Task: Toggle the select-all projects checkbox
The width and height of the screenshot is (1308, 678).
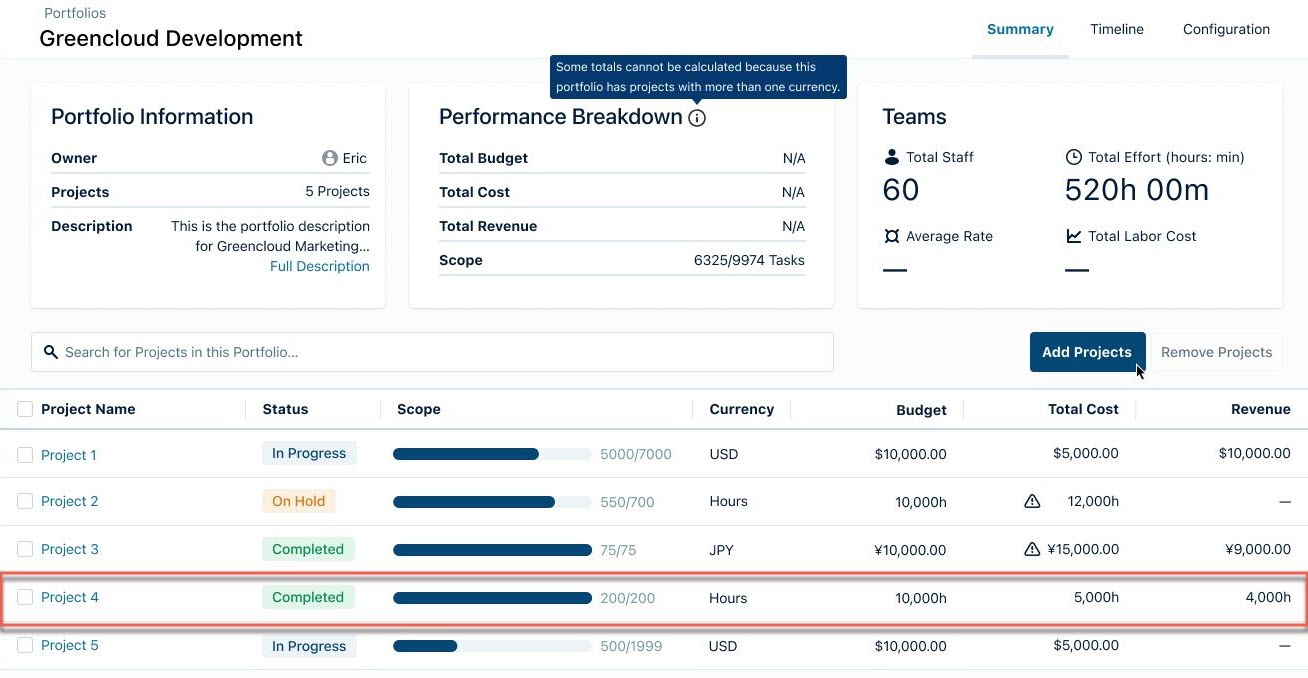Action: click(x=25, y=408)
